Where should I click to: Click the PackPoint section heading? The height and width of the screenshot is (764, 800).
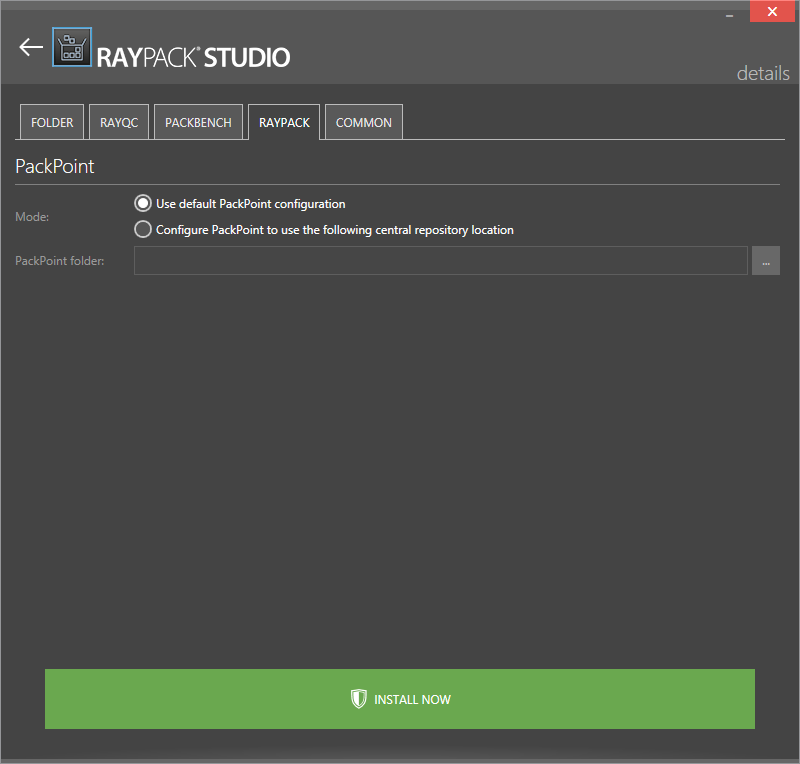pyautogui.click(x=55, y=166)
